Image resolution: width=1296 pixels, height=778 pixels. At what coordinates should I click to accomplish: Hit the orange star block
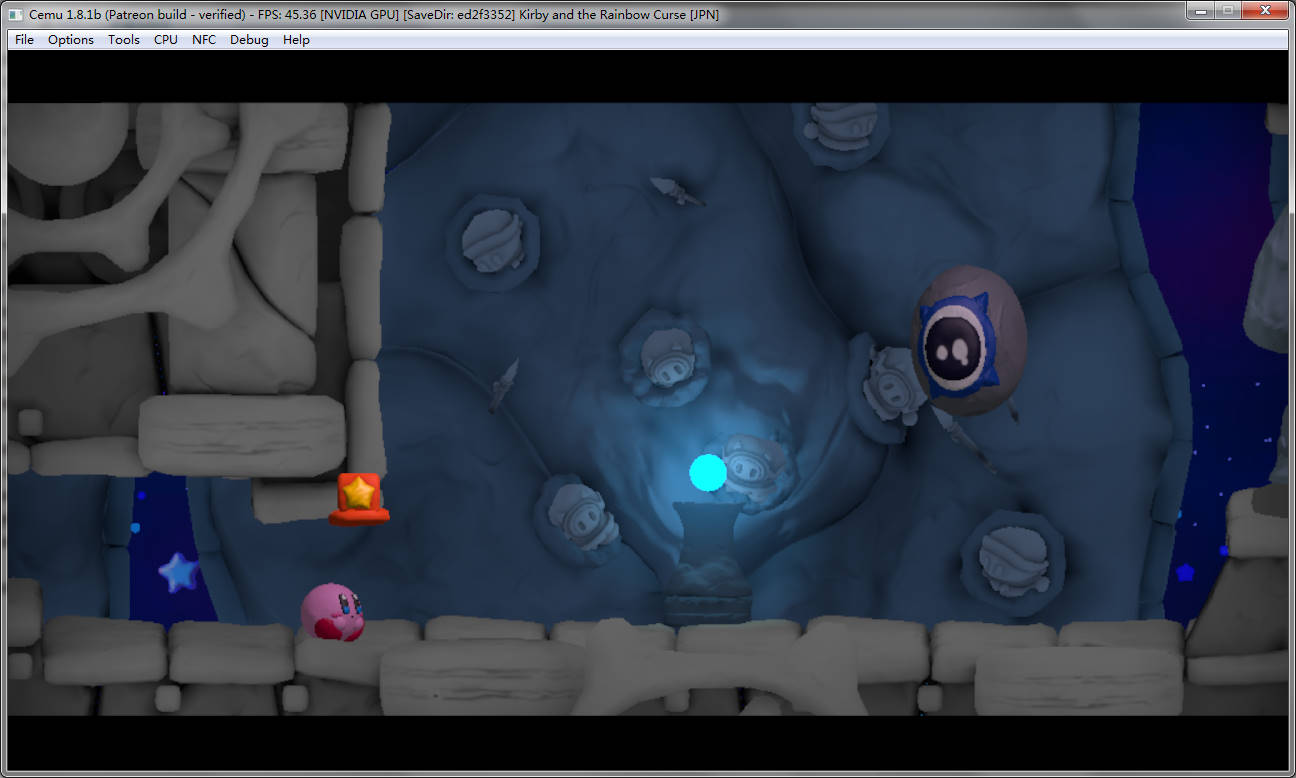tap(358, 497)
